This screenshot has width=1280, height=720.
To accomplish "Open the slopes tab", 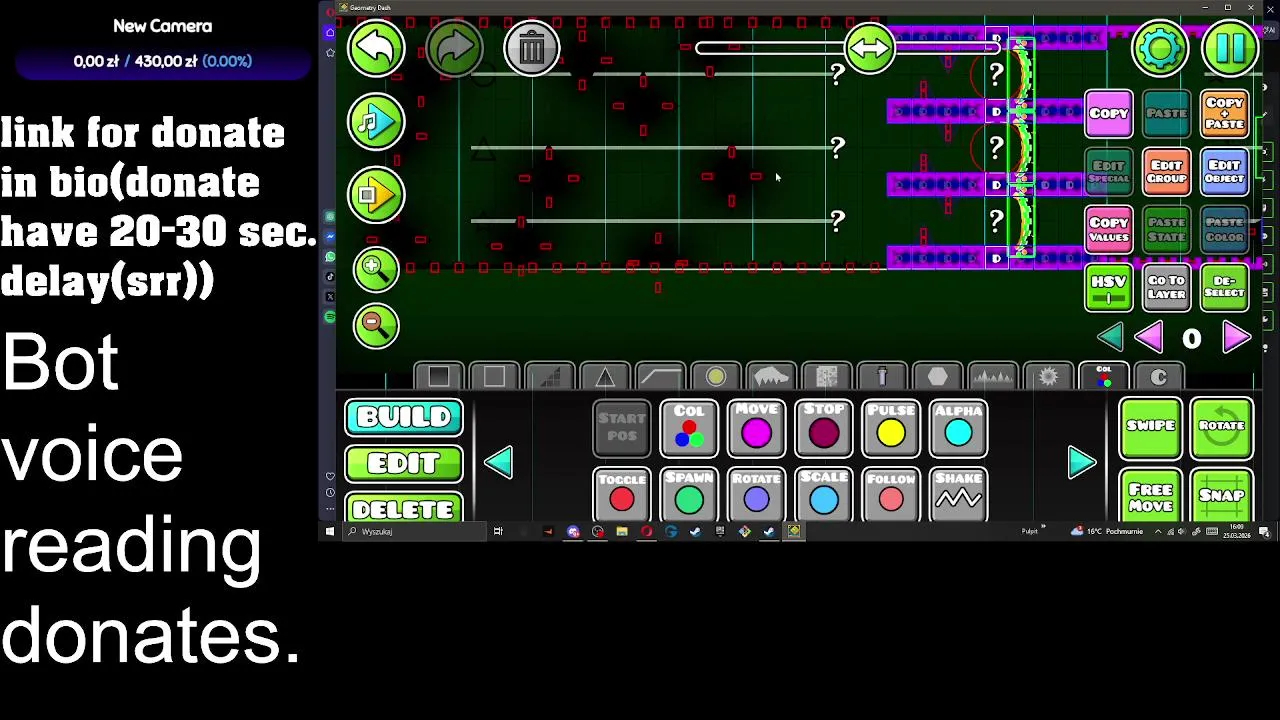I will [x=550, y=376].
